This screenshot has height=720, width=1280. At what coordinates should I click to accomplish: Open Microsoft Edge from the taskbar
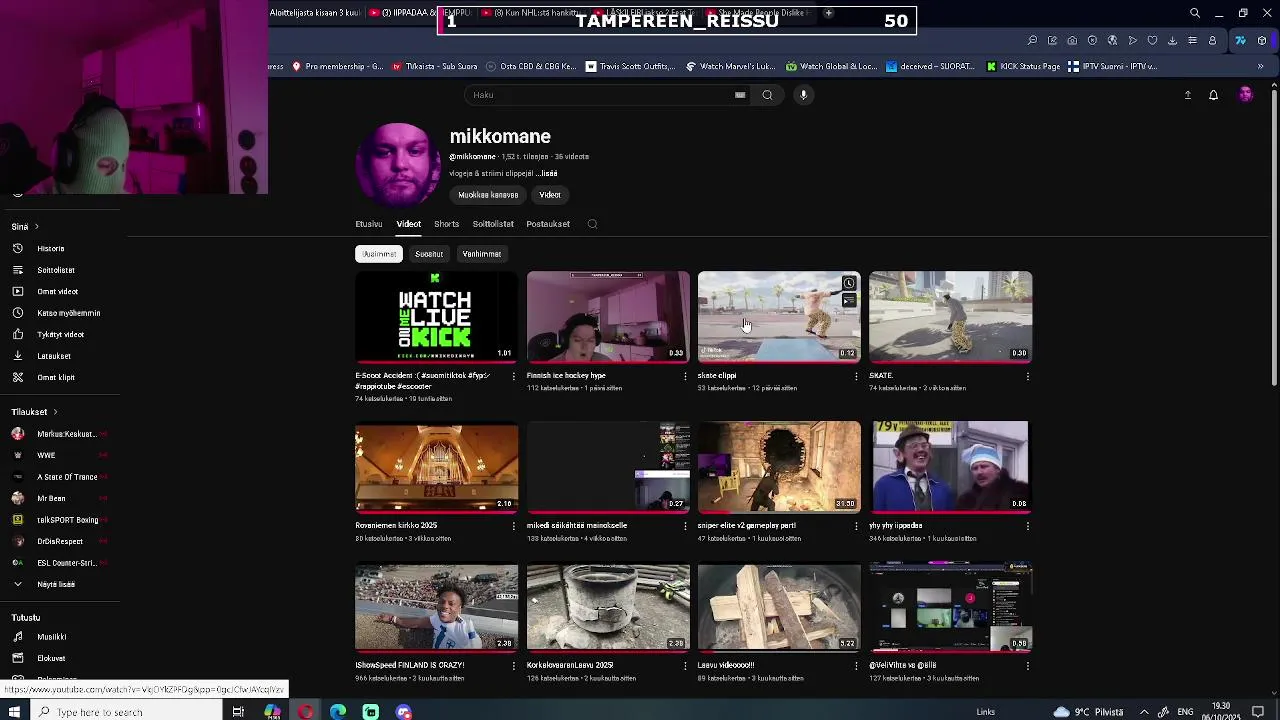coord(338,712)
